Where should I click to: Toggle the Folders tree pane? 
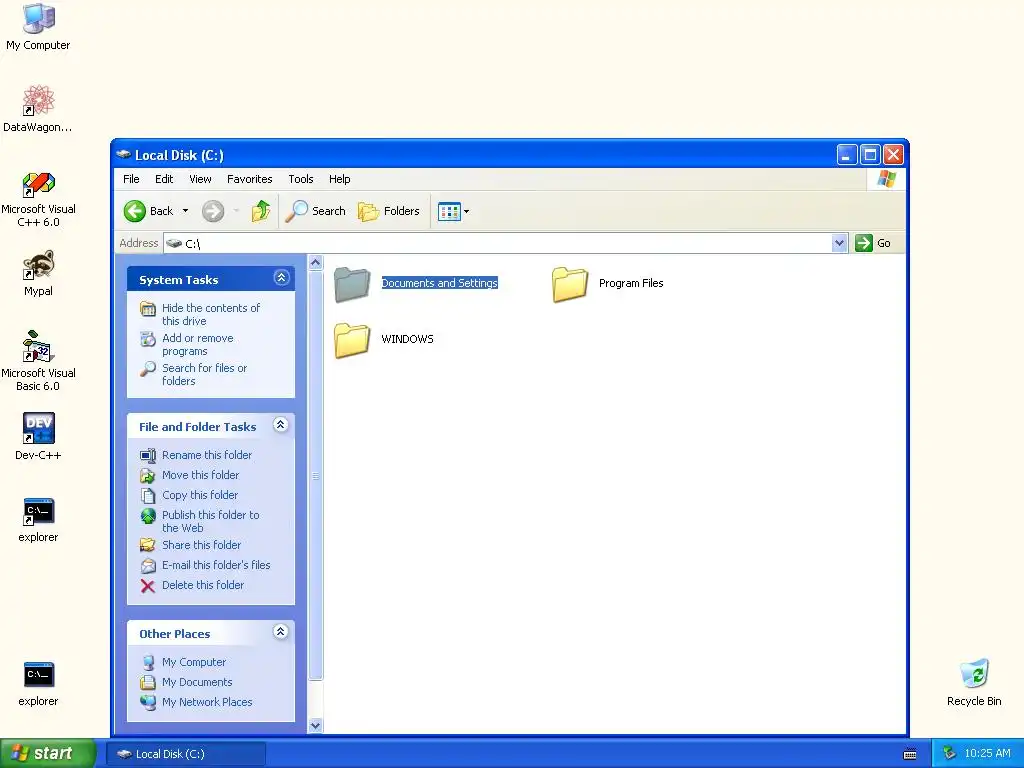pyautogui.click(x=389, y=211)
